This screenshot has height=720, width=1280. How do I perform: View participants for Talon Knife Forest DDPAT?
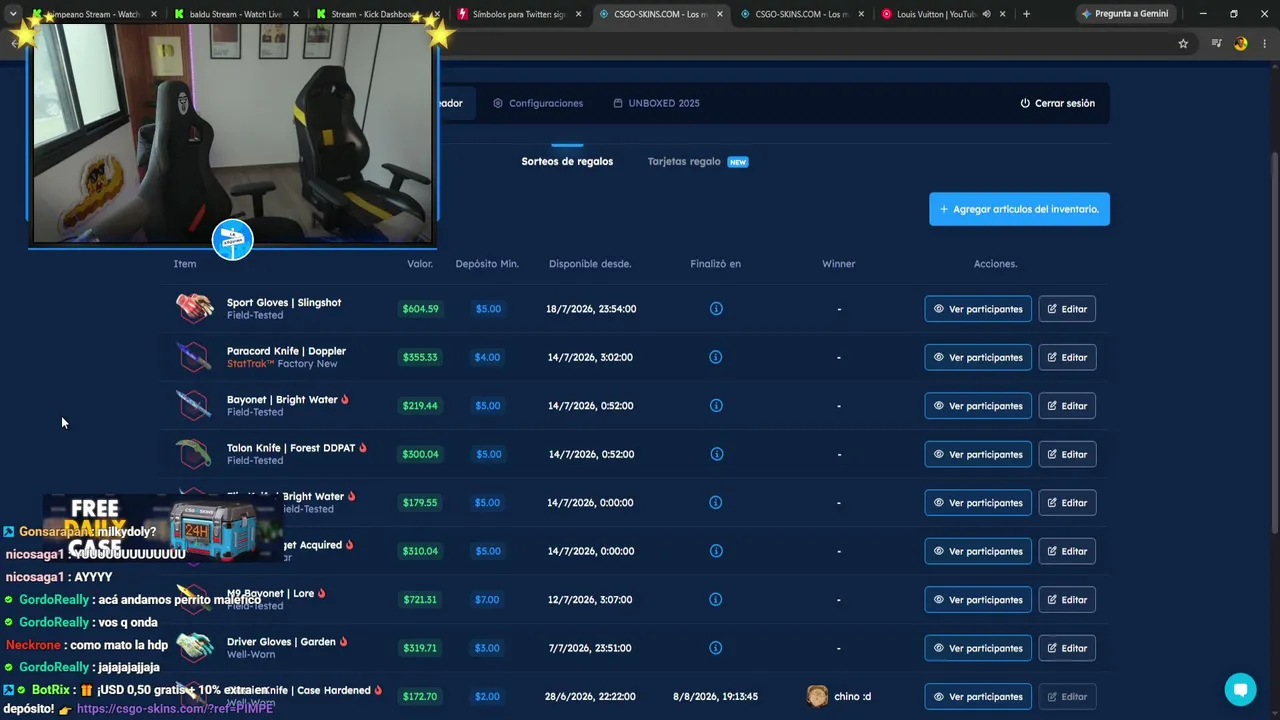[x=978, y=454]
